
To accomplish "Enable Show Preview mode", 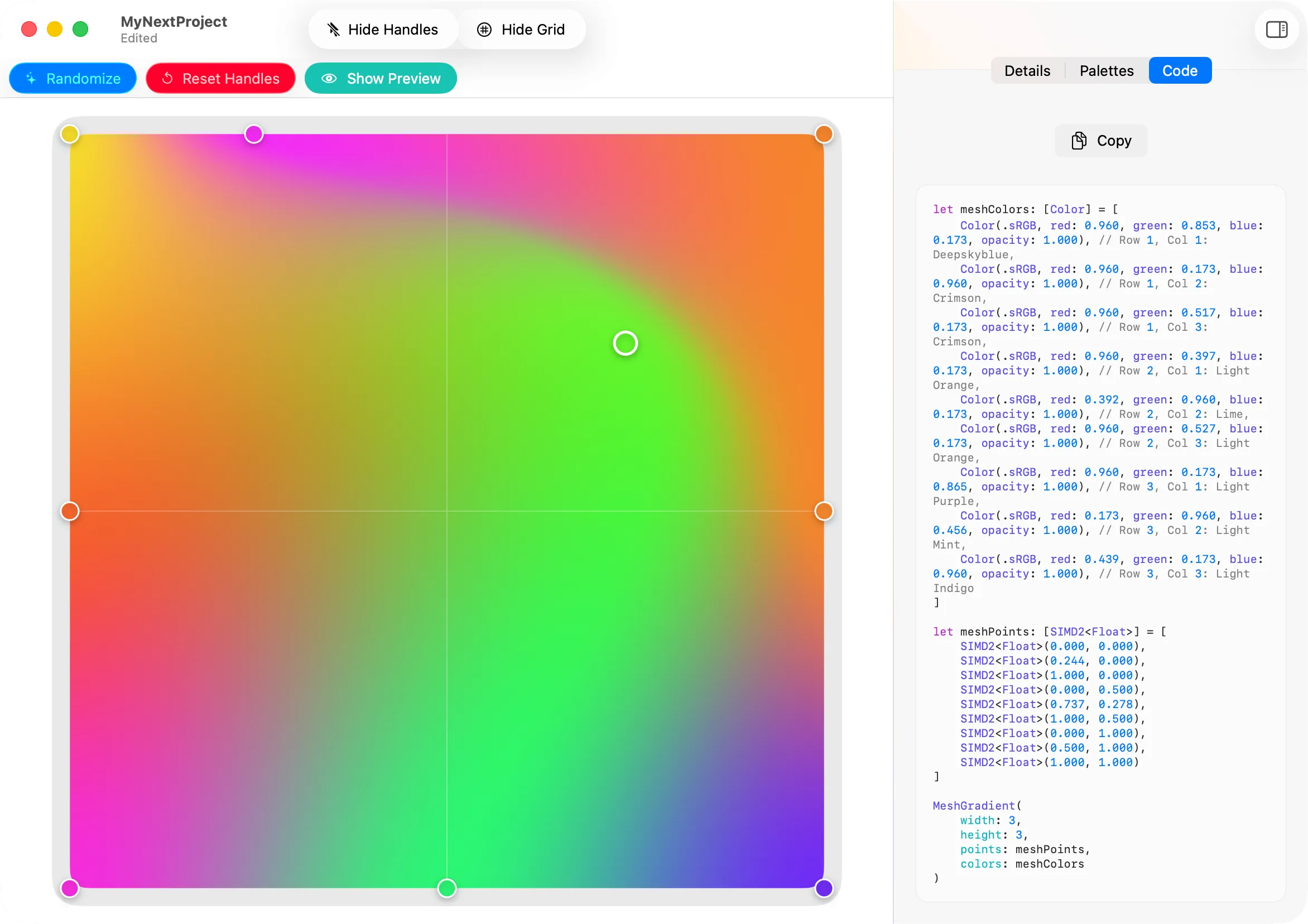I will pos(380,78).
